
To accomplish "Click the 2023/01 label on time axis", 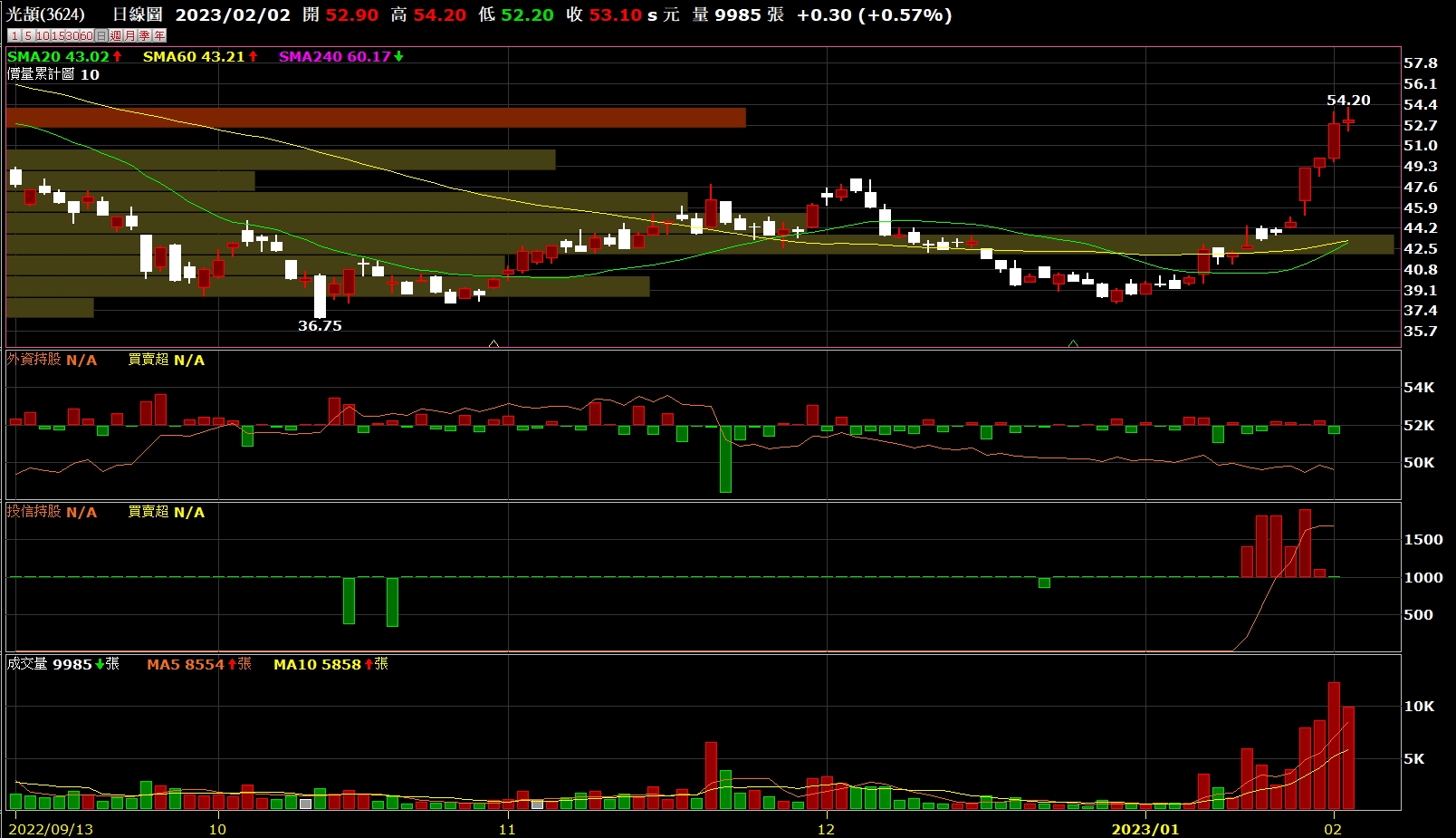I will (x=1145, y=829).
